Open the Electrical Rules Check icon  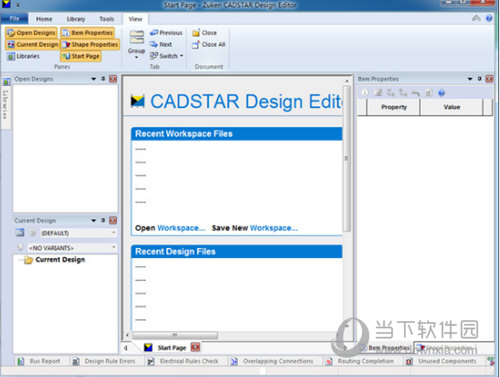(151, 361)
